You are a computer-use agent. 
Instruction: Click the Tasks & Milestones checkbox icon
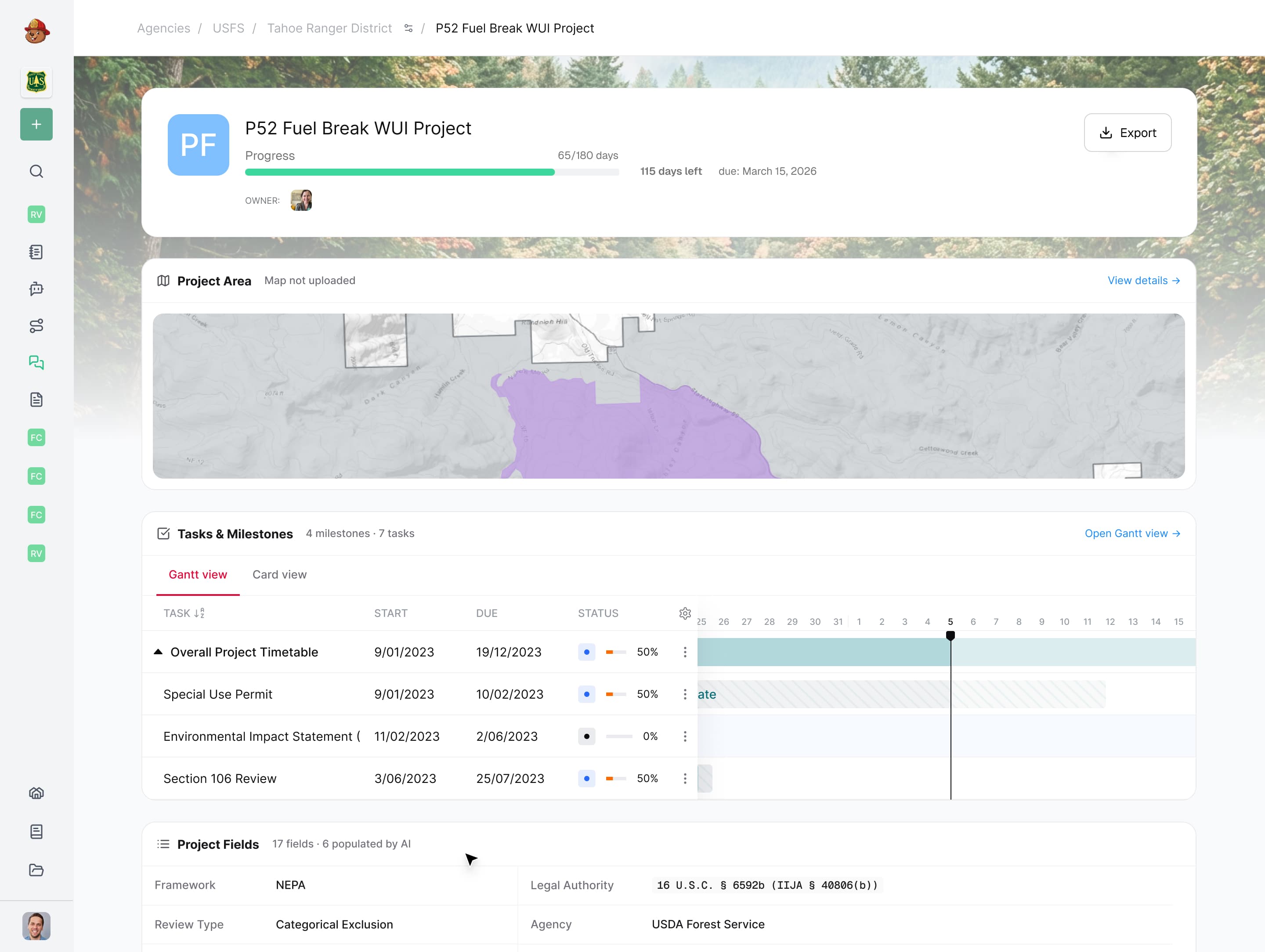tap(163, 534)
